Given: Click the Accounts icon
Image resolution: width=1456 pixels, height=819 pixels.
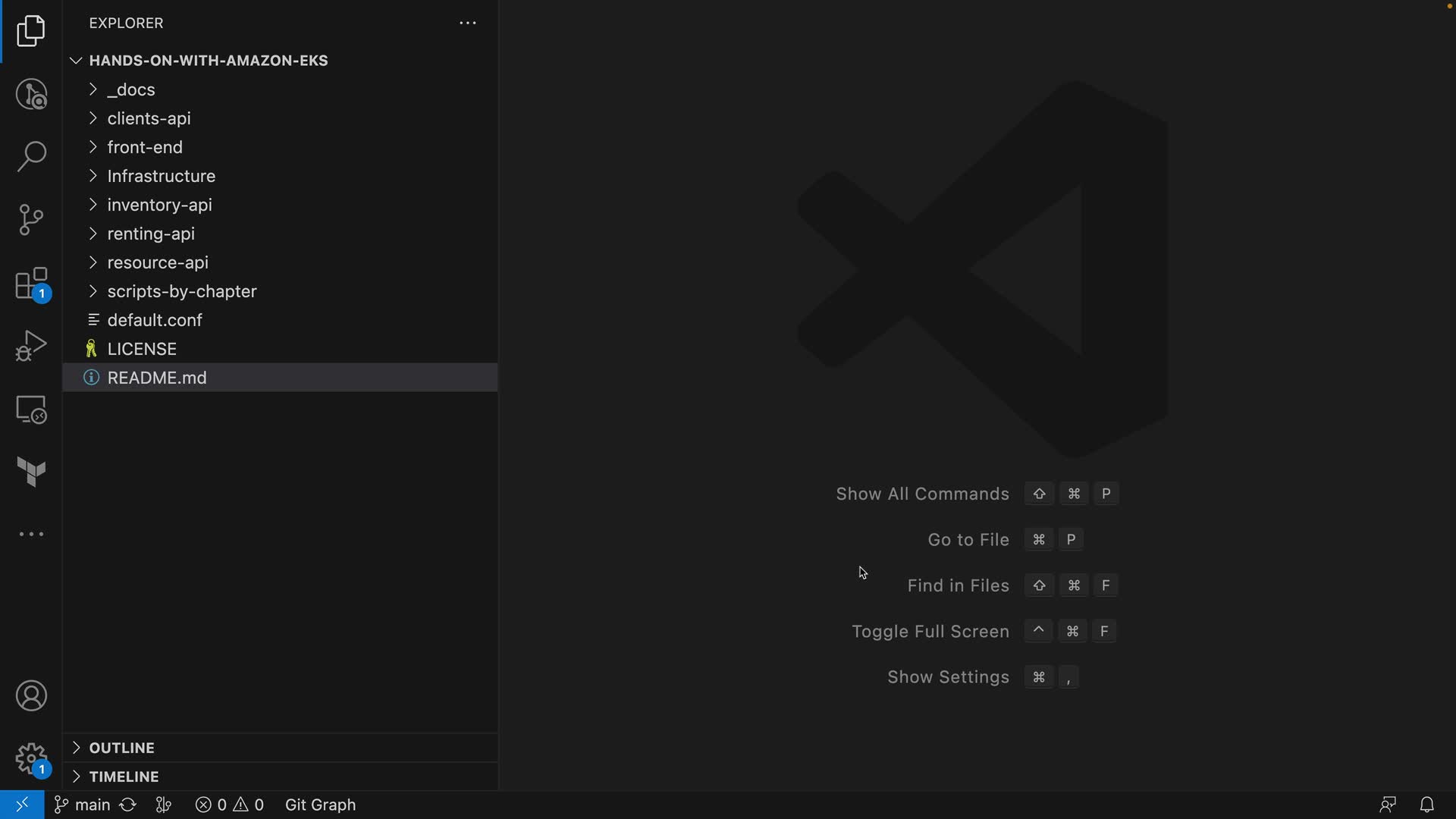Looking at the screenshot, I should 31,696.
